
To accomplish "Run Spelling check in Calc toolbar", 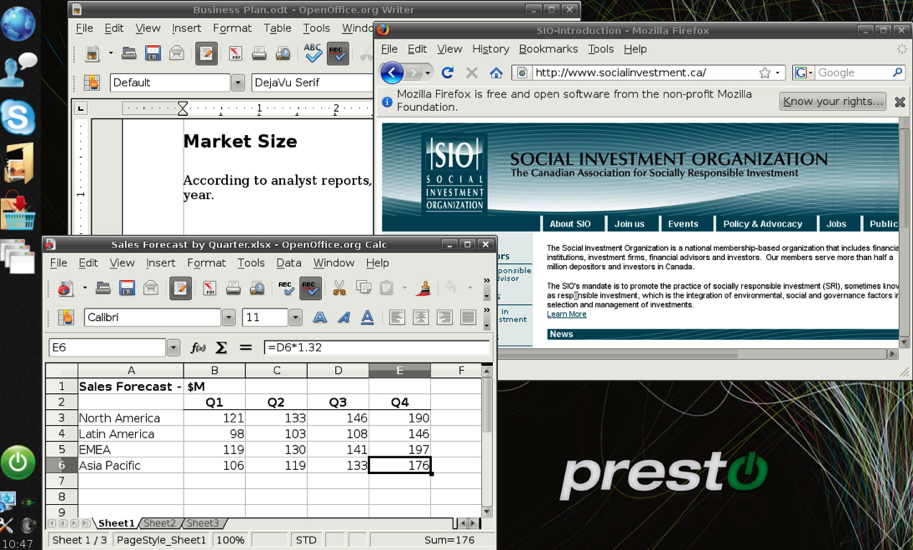I will (286, 288).
